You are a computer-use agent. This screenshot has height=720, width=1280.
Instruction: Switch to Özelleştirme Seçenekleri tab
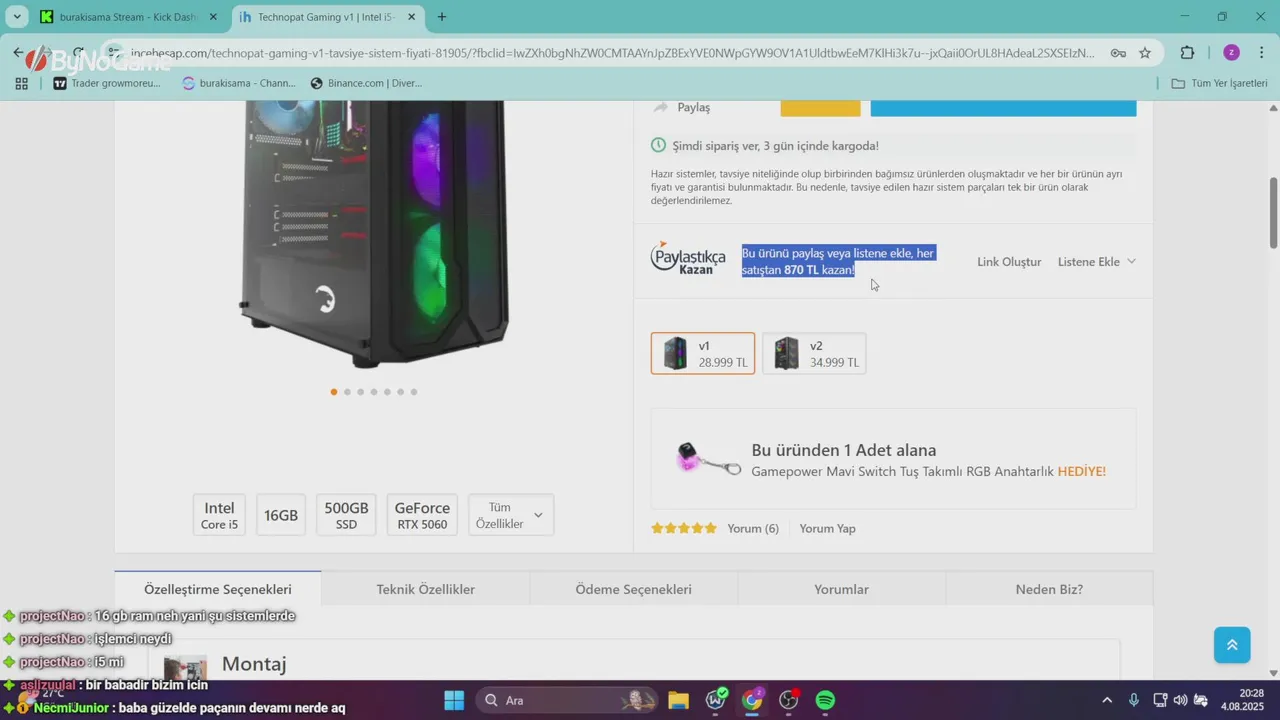[218, 589]
